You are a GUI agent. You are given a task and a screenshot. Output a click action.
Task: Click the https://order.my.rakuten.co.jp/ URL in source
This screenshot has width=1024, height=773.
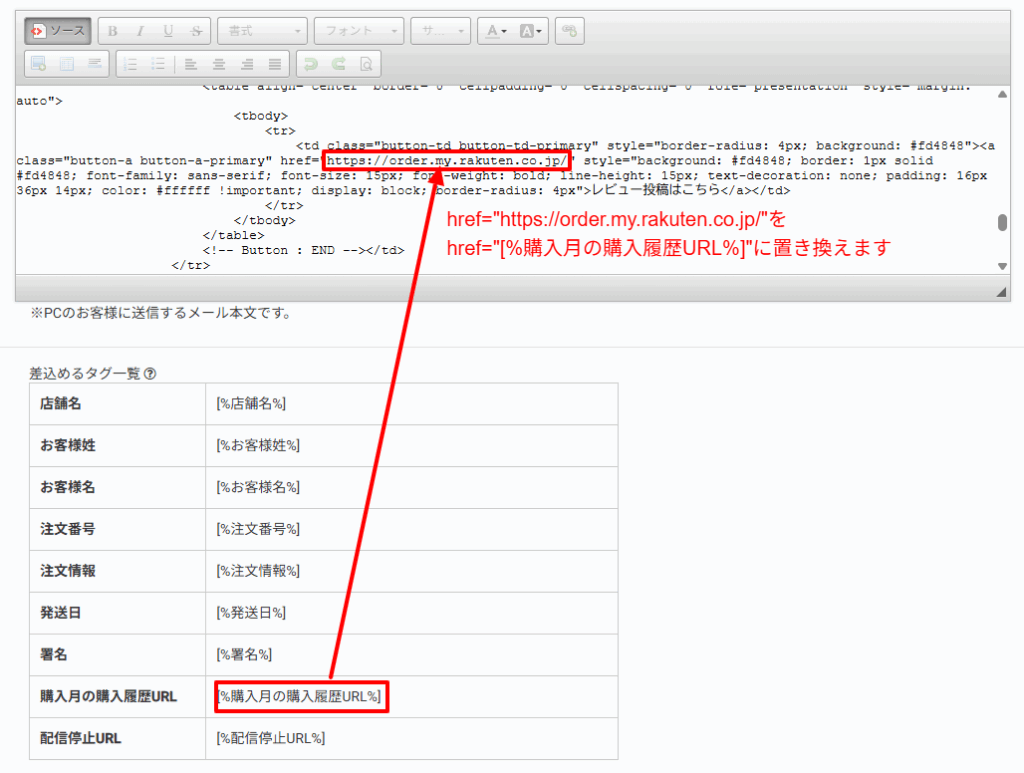click(x=447, y=161)
